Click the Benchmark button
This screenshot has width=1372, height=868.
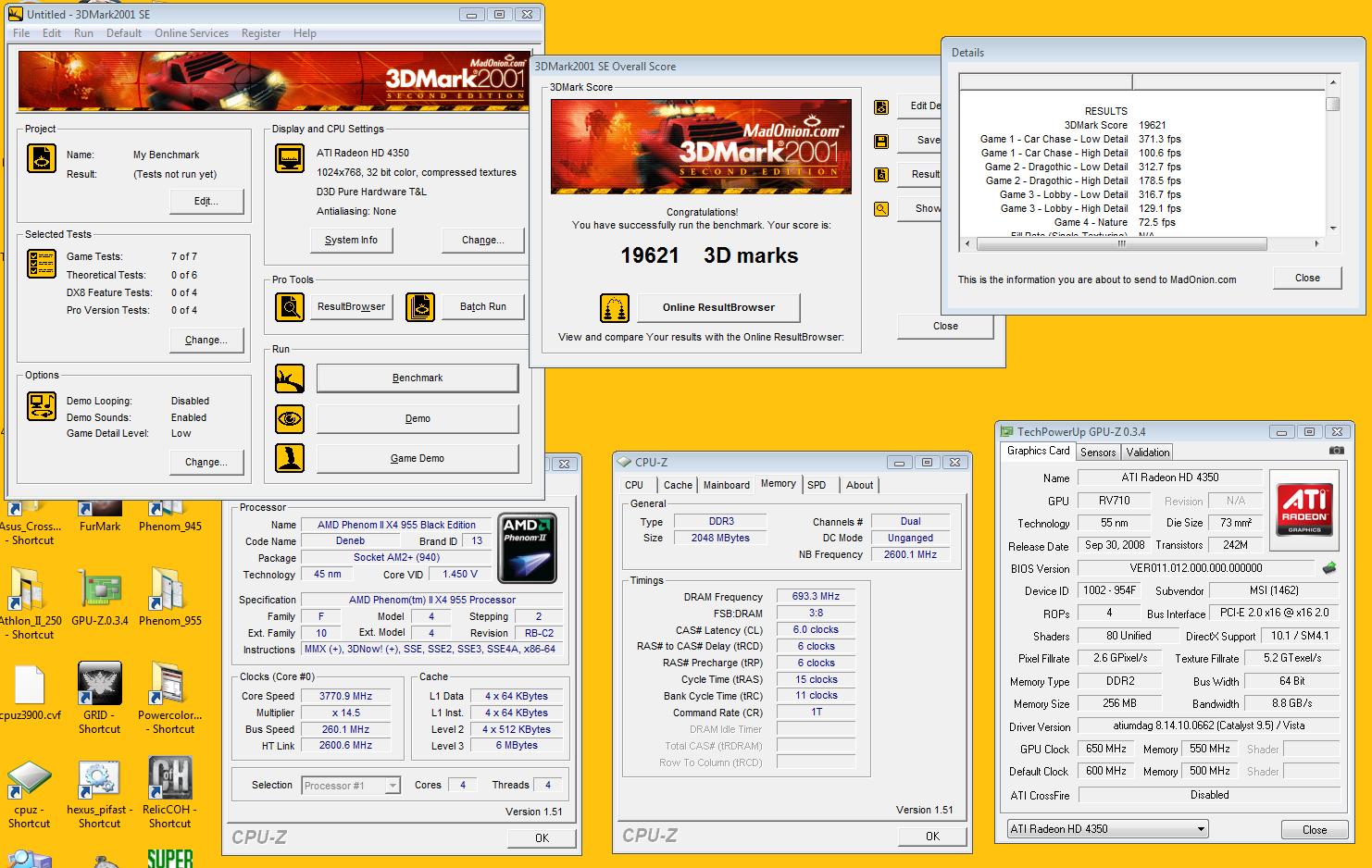(x=418, y=378)
